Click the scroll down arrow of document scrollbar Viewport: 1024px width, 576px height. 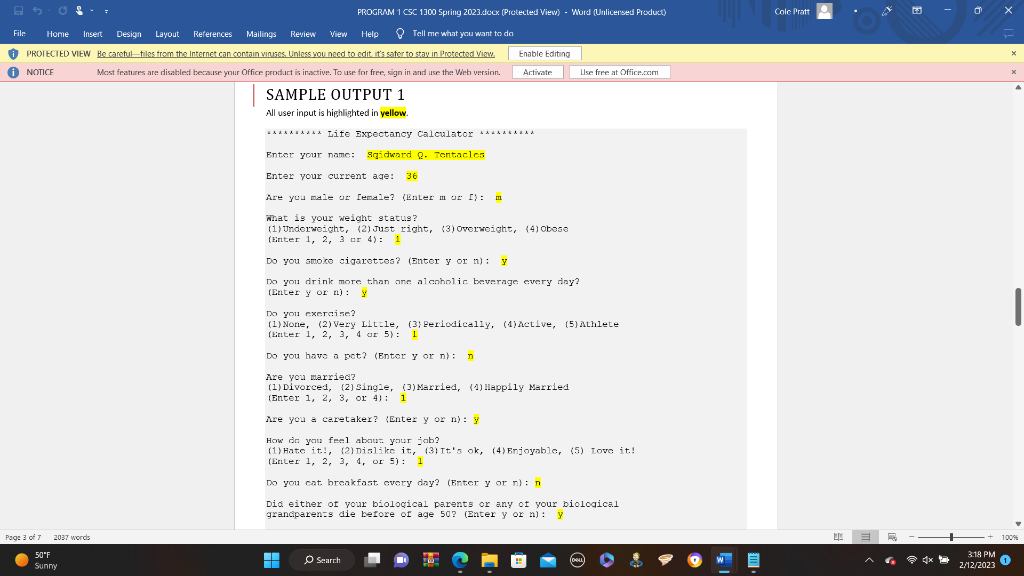click(x=1018, y=524)
